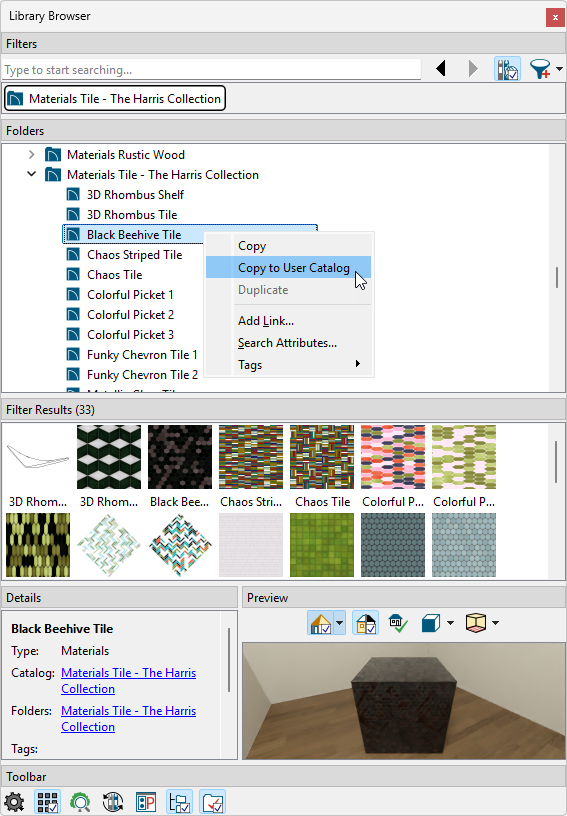Open the Tags submenu in the context menu
567x816 pixels.
pyautogui.click(x=289, y=365)
